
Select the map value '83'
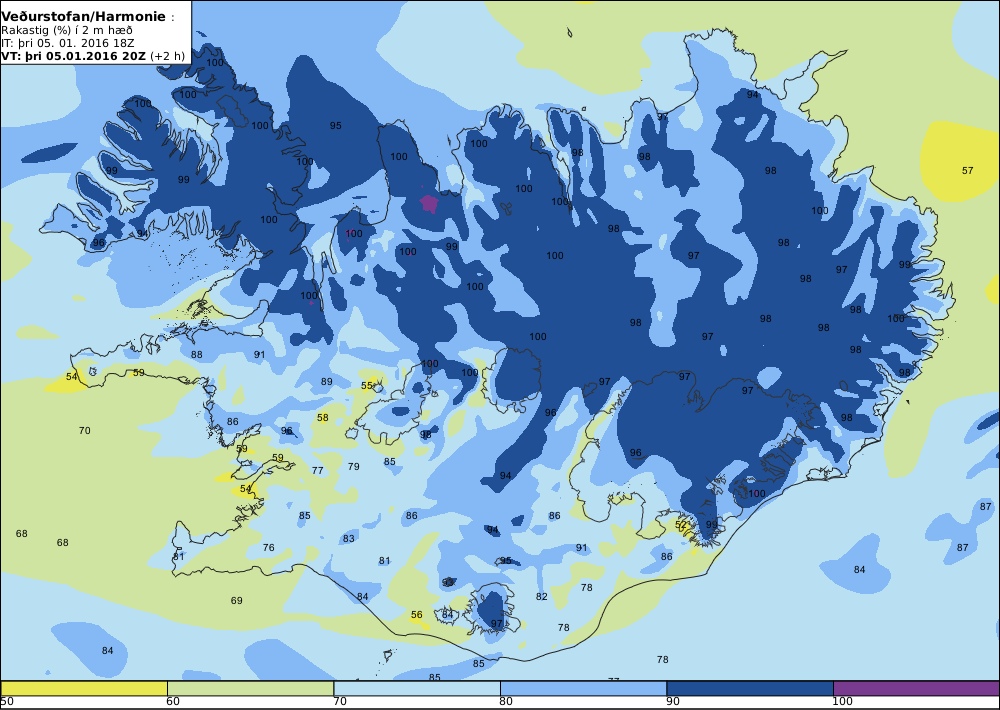(348, 538)
